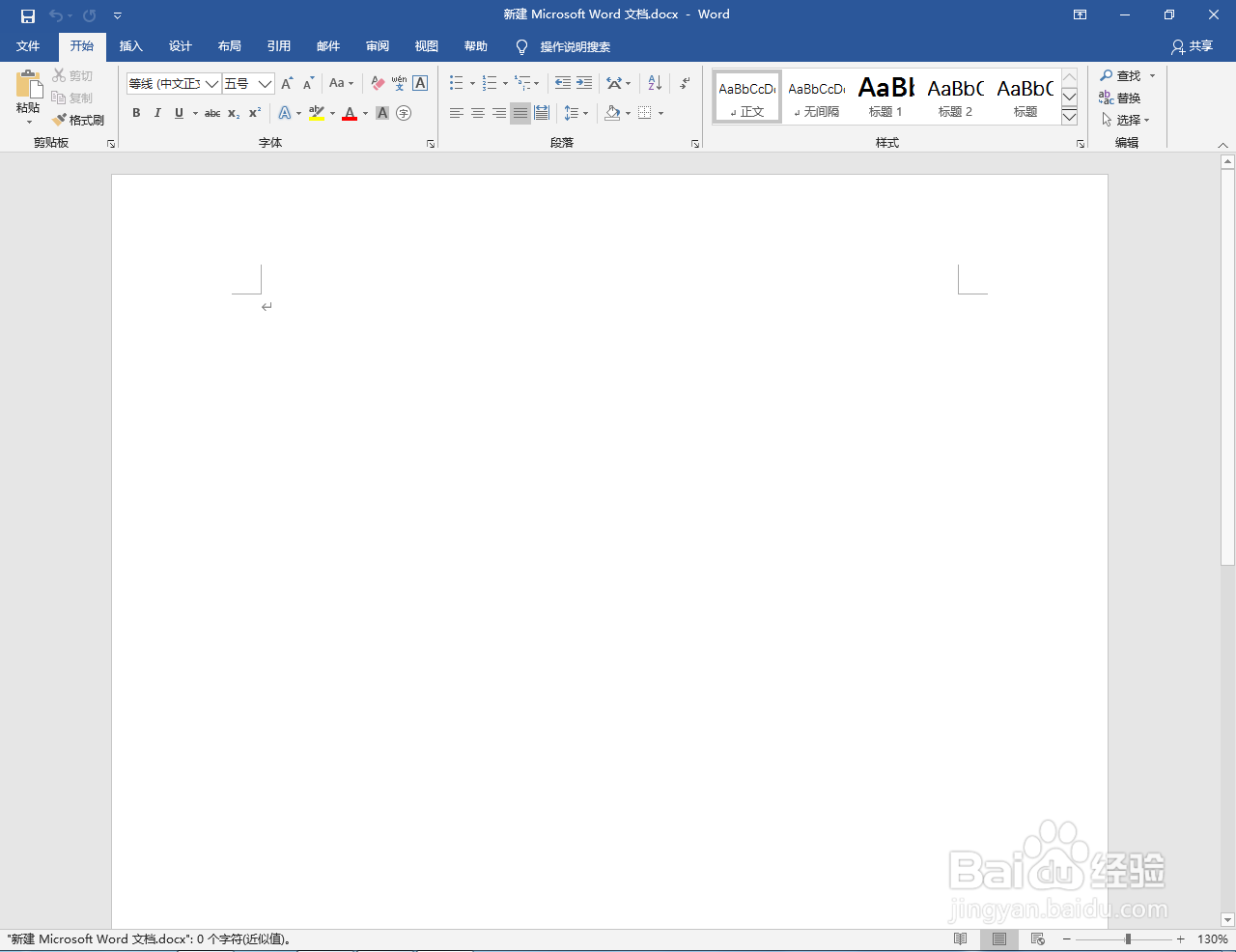Apply italic formatting
Viewport: 1236px width, 952px height.
[x=157, y=113]
